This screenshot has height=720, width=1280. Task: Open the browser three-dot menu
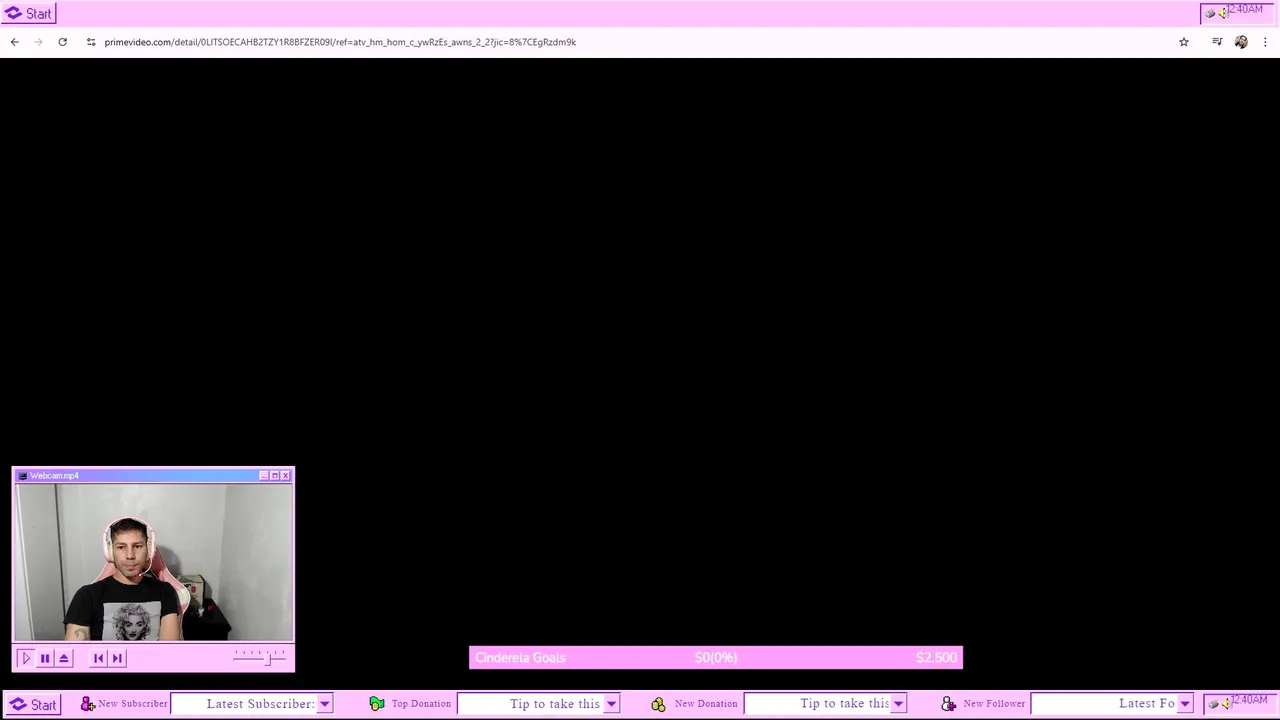tap(1266, 42)
